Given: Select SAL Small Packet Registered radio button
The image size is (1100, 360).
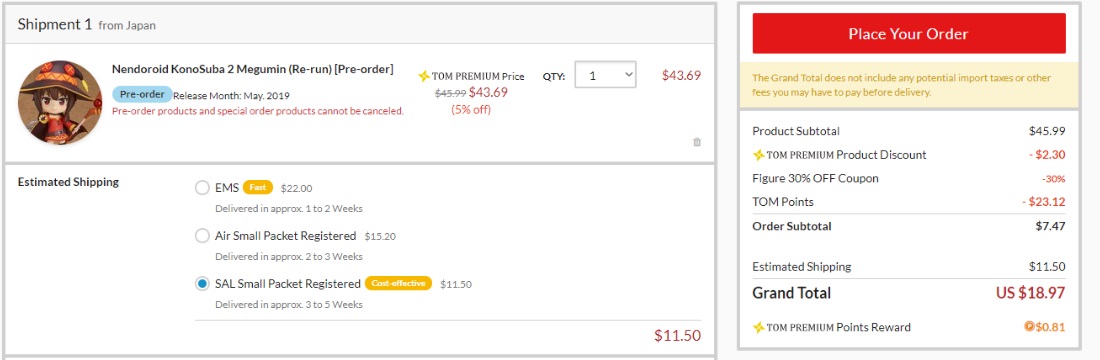Looking at the screenshot, I should [x=202, y=284].
